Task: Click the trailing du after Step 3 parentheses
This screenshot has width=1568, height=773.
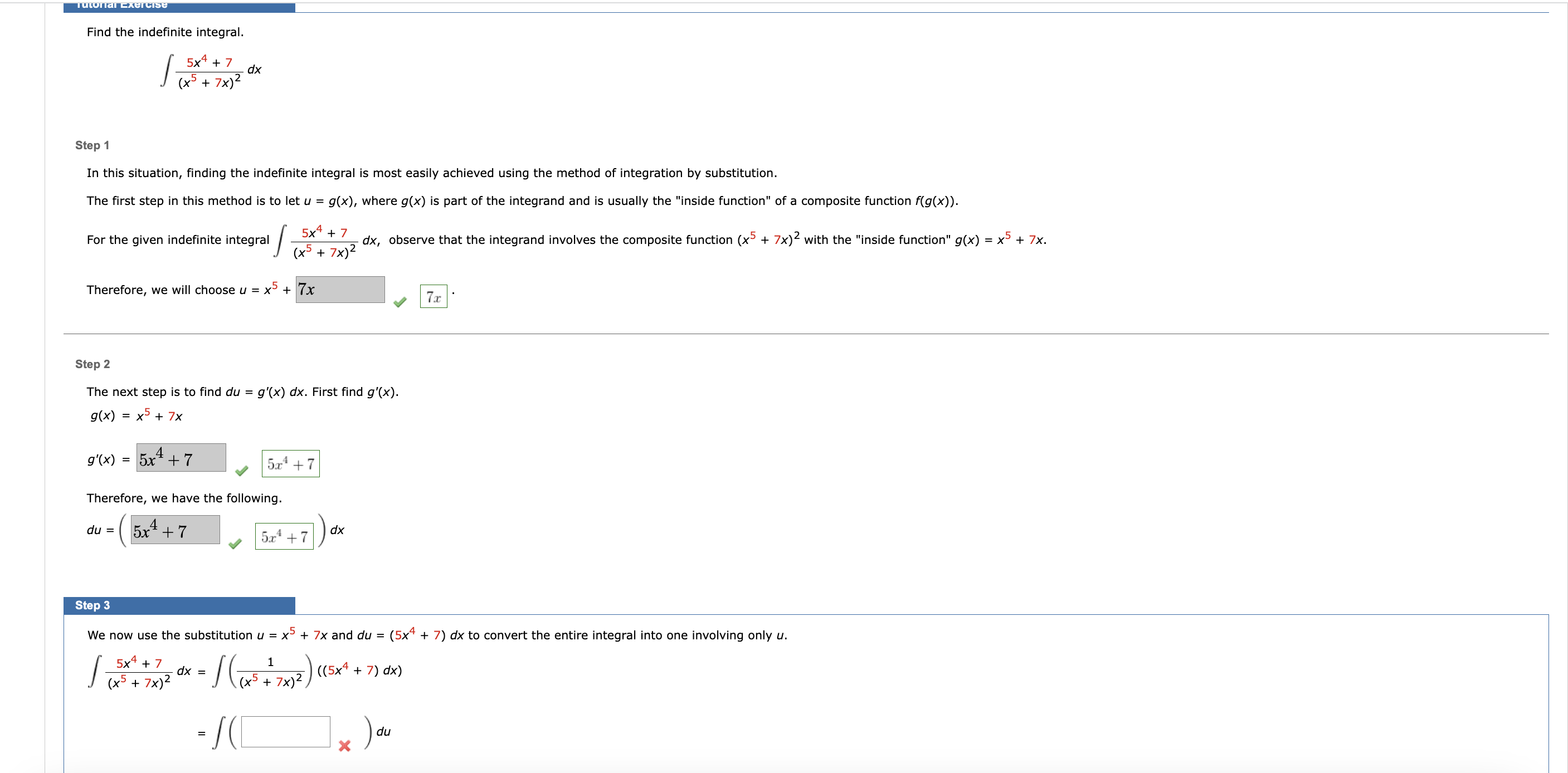Action: click(x=383, y=732)
